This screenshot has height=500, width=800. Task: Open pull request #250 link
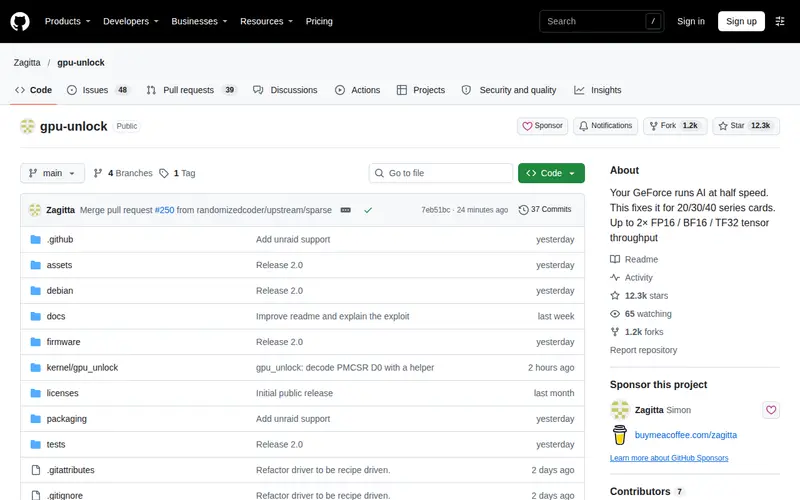164,210
